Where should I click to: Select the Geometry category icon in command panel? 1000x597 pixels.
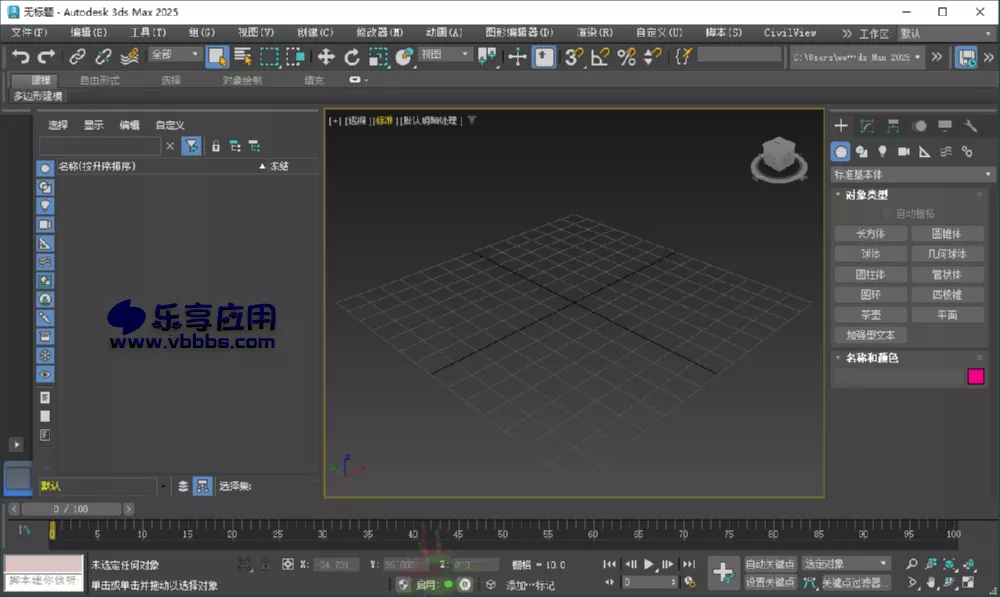pyautogui.click(x=841, y=152)
